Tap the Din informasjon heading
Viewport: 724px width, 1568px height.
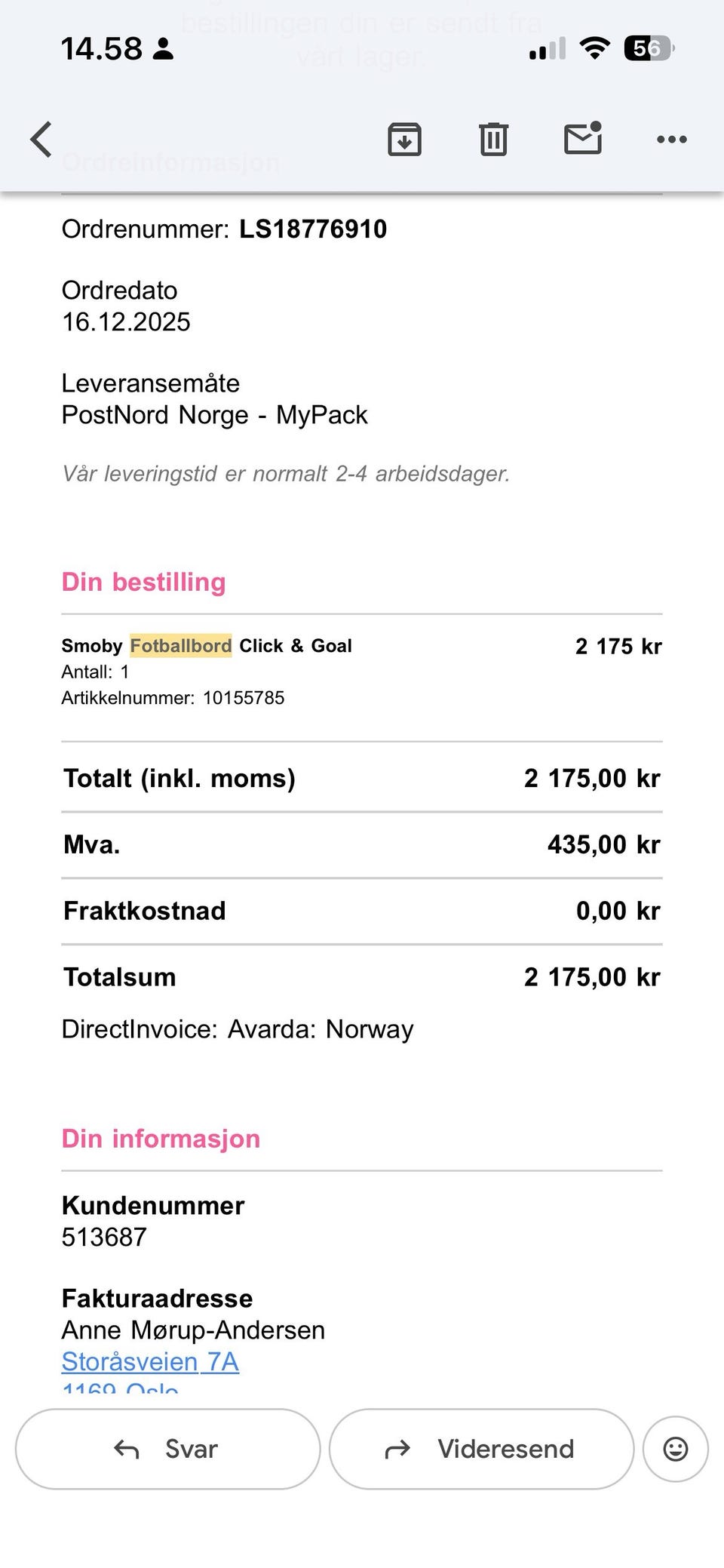(x=161, y=1139)
